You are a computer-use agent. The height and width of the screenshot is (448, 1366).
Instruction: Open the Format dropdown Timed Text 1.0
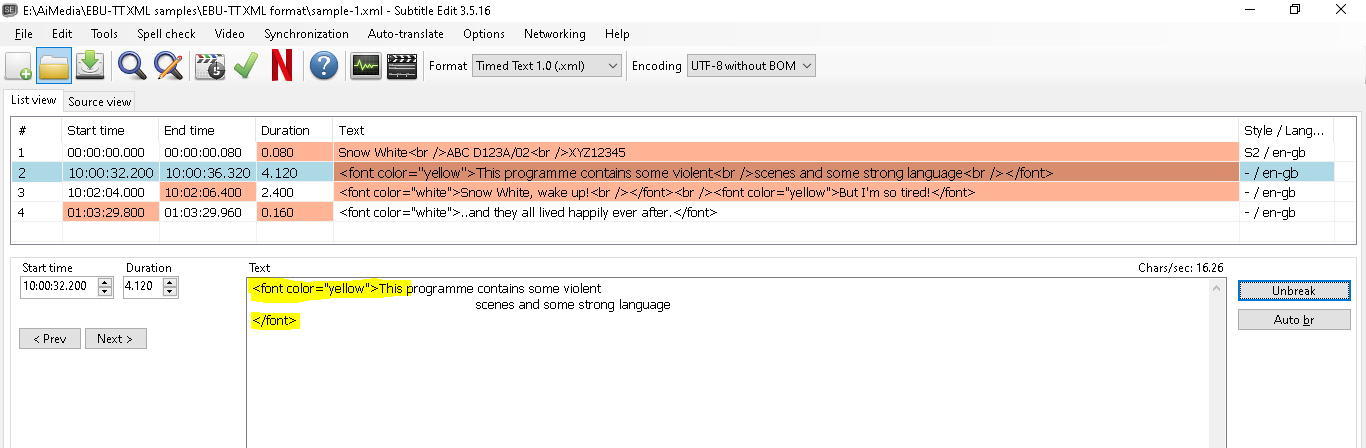coord(547,66)
